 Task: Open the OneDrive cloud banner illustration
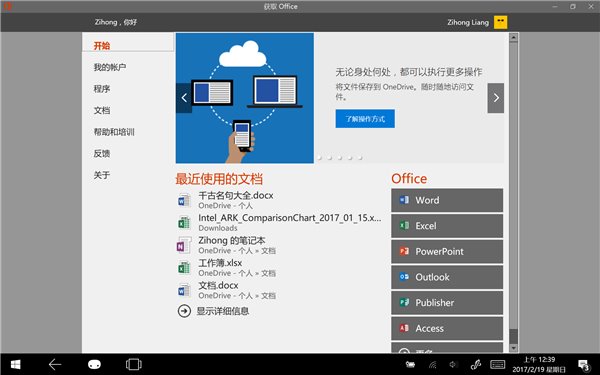[245, 98]
